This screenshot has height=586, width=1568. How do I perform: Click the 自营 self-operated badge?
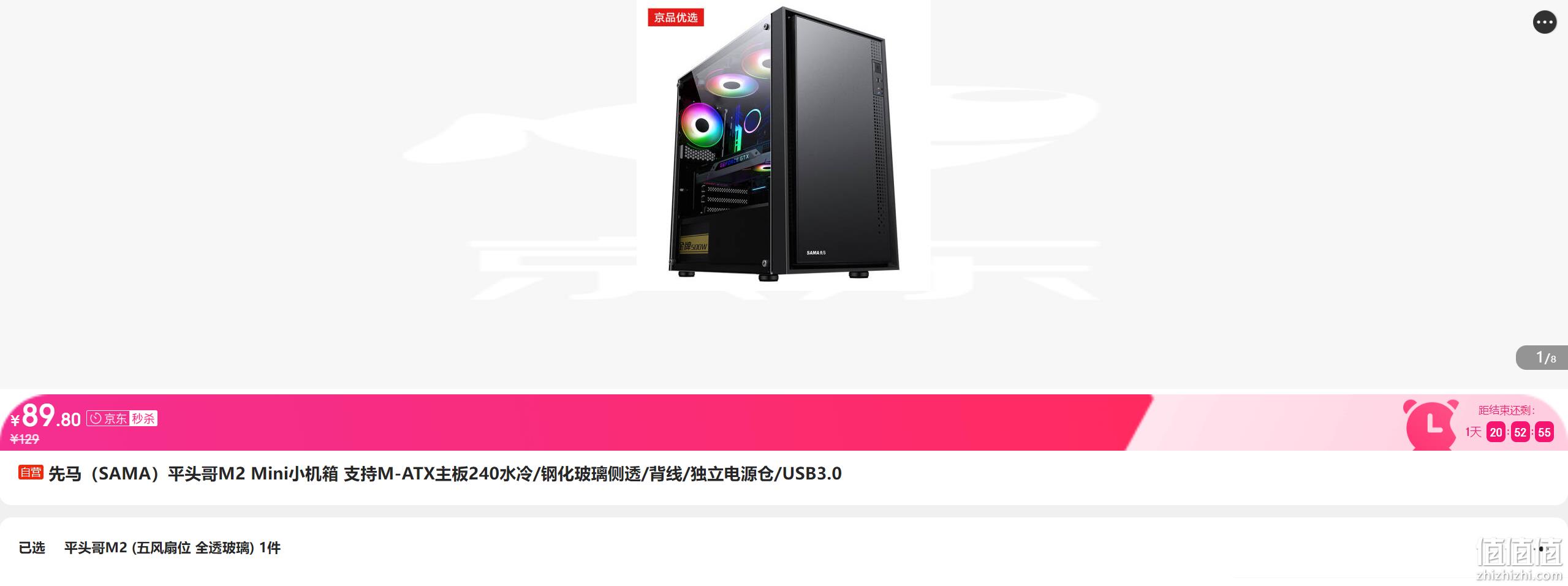[31, 472]
